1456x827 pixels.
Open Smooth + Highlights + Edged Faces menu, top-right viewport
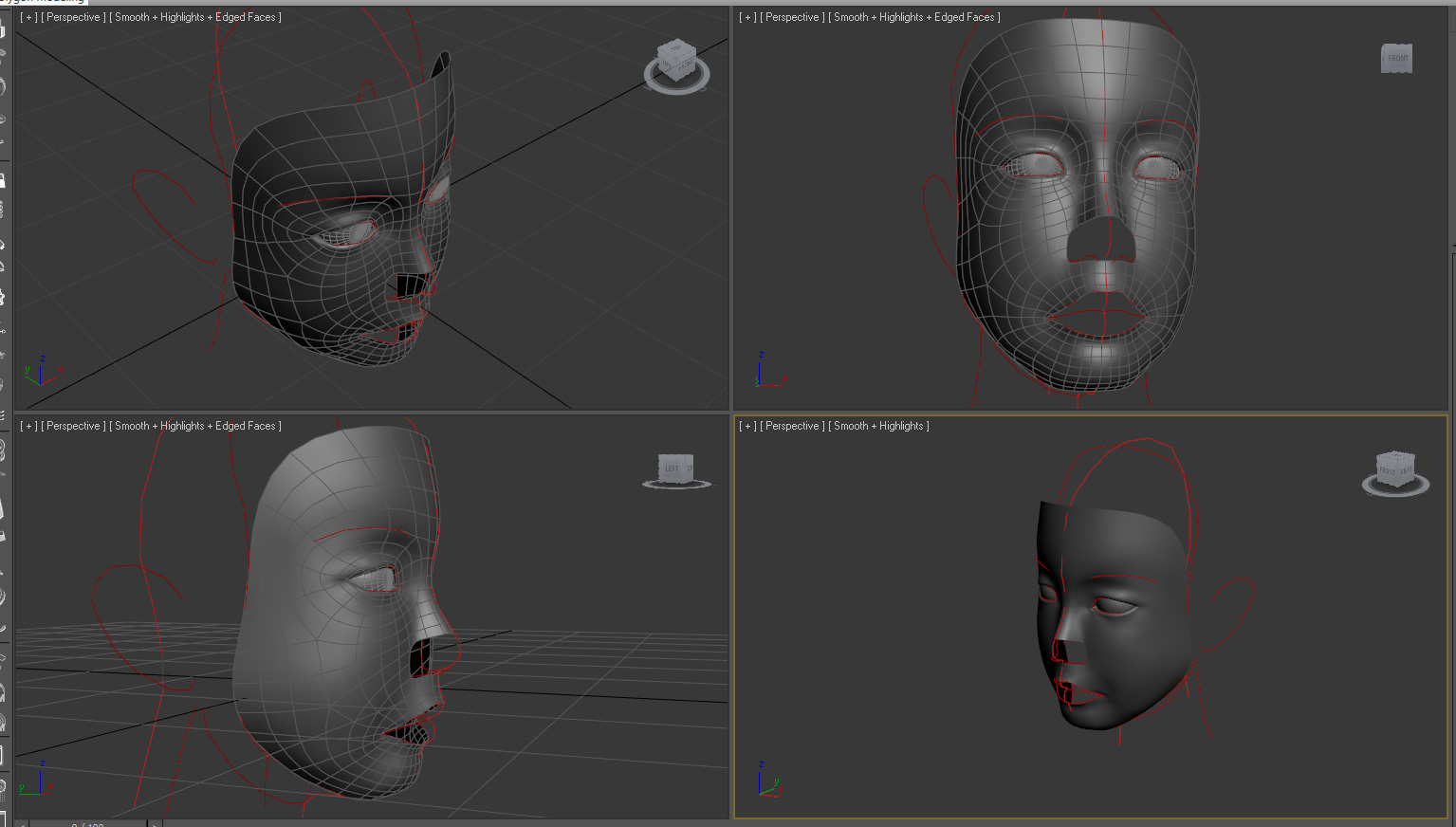[x=914, y=17]
